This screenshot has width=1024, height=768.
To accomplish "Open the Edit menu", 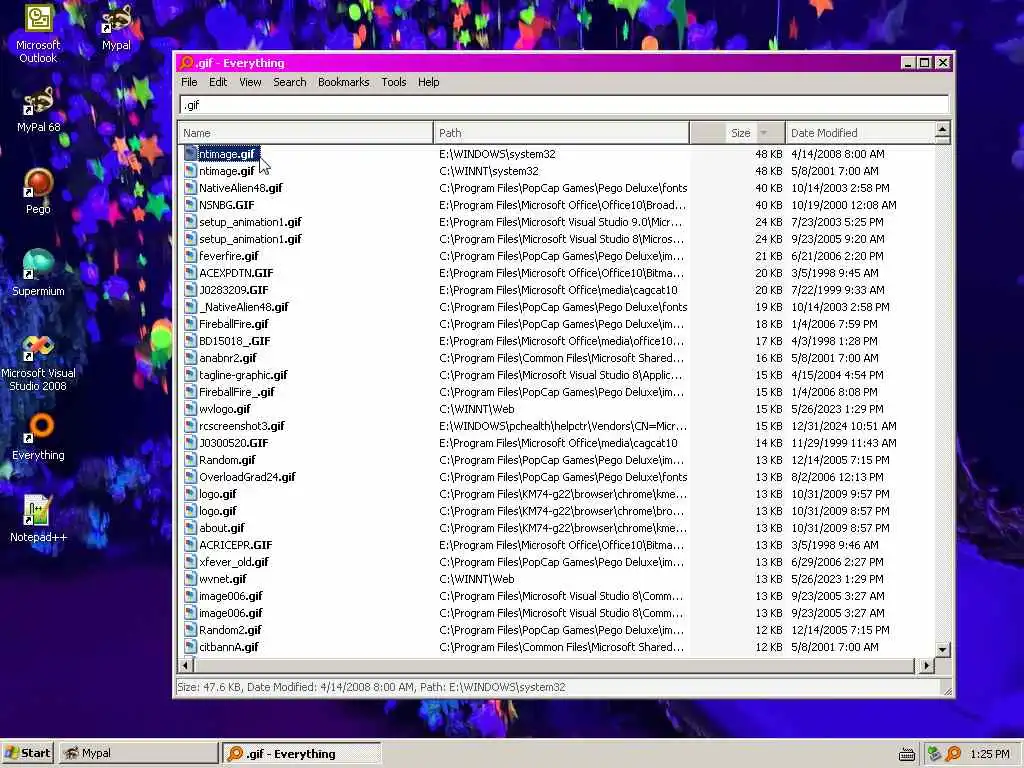I will (217, 82).
